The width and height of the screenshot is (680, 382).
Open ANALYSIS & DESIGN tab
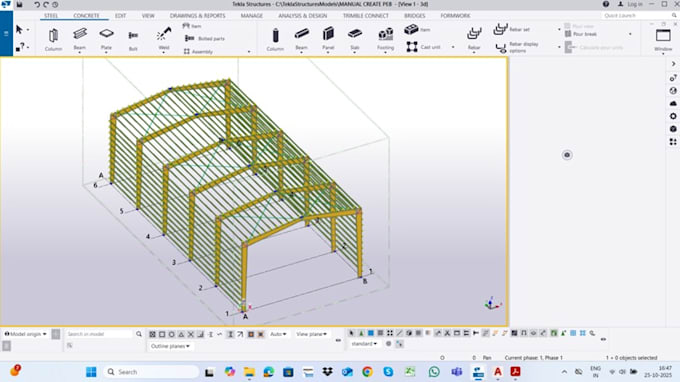303,16
